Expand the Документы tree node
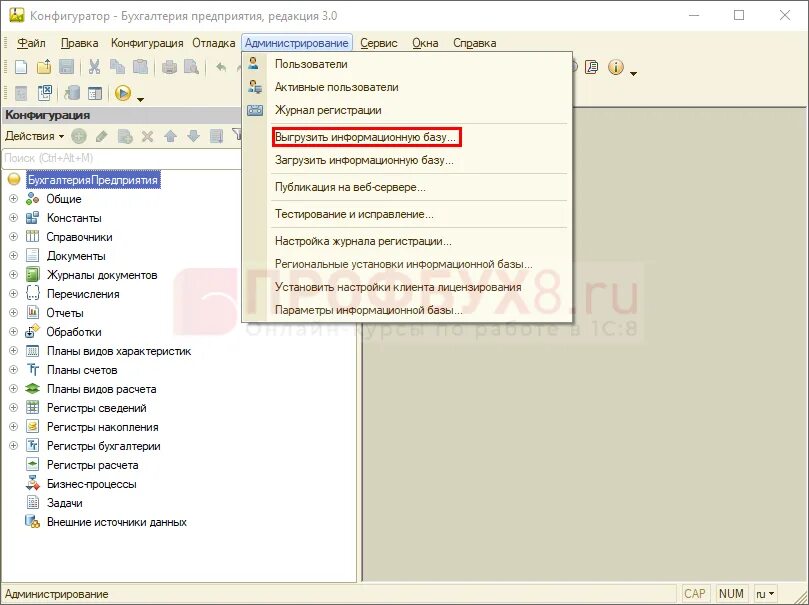The image size is (809, 605). (x=13, y=256)
